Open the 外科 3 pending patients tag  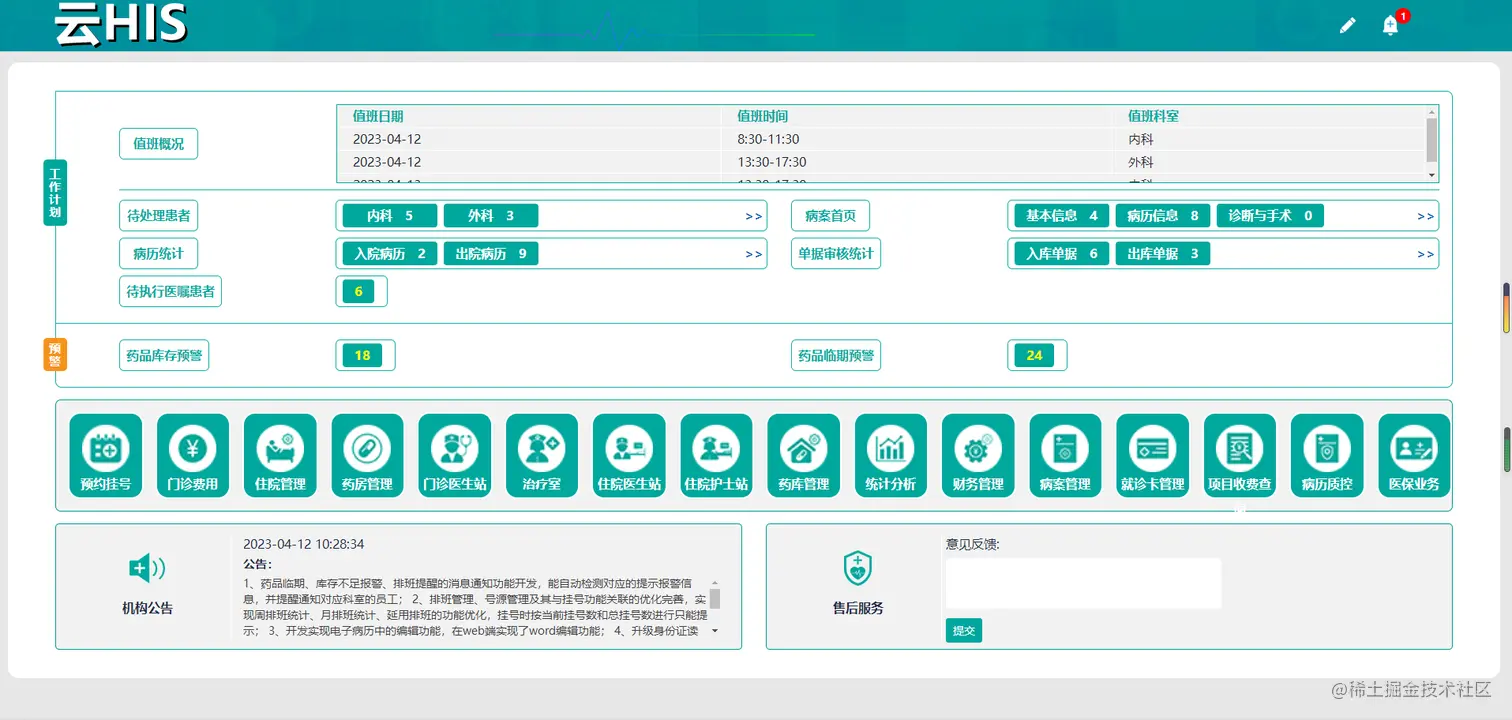point(491,216)
